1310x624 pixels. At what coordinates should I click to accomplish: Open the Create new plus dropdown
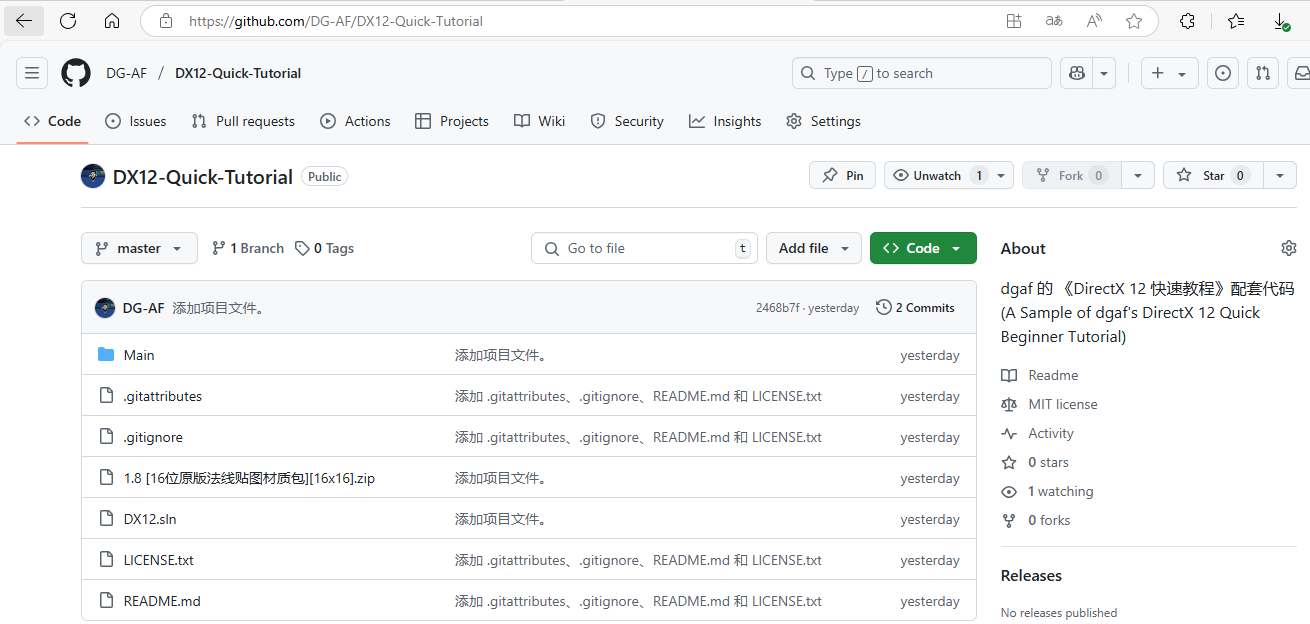(x=1169, y=73)
